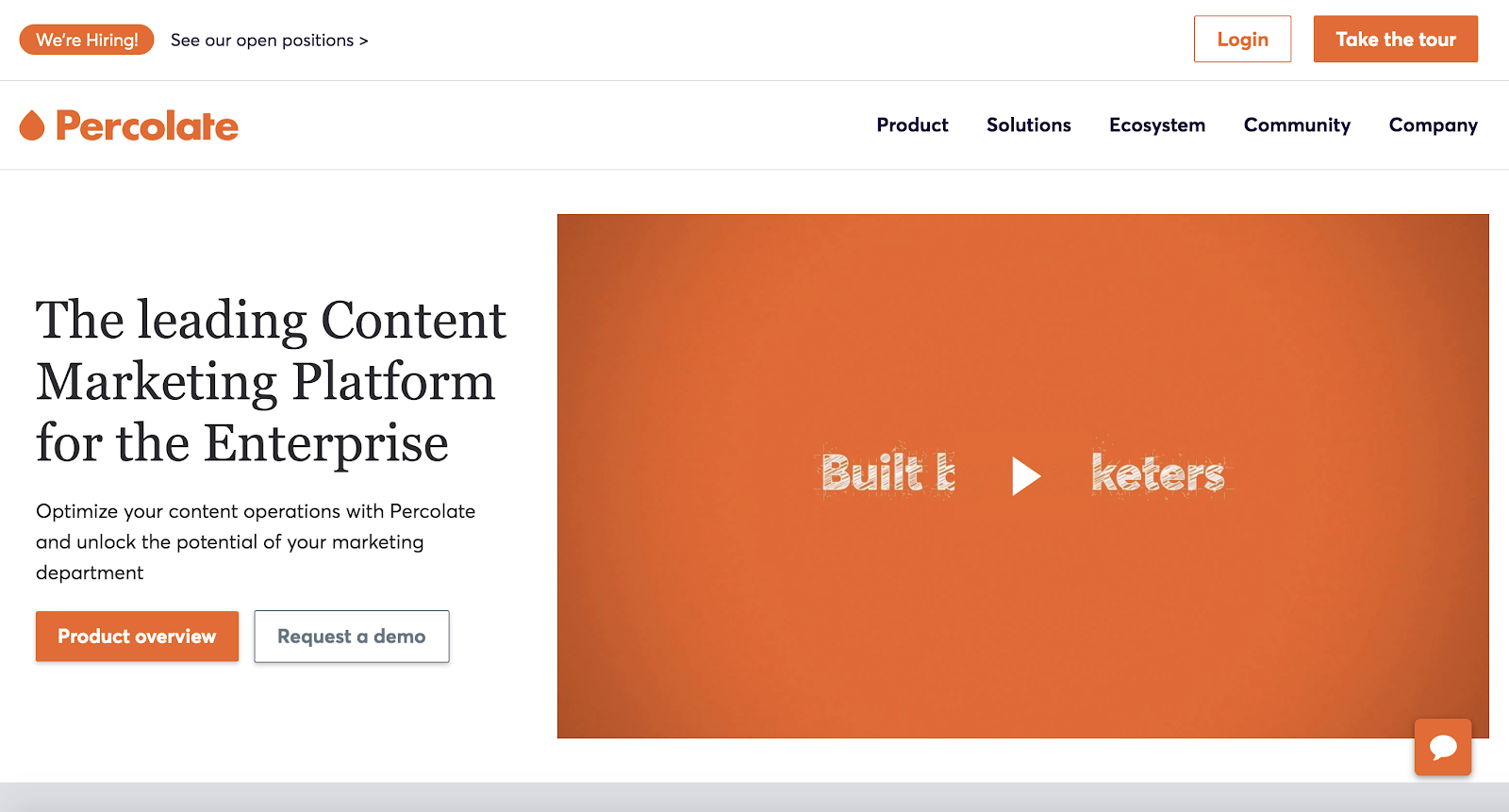Click the We're Hiring! badge

click(x=87, y=39)
